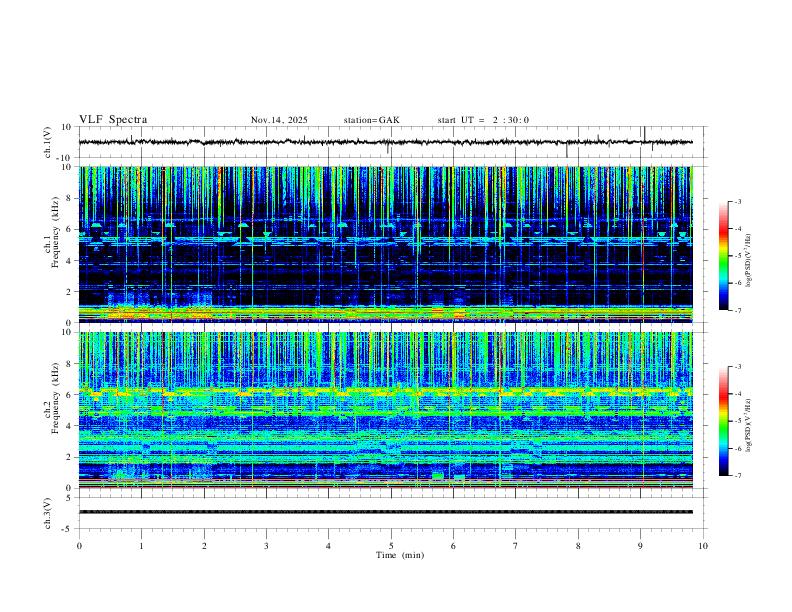Click the "-7" label on ch.2 color bar

click(737, 476)
